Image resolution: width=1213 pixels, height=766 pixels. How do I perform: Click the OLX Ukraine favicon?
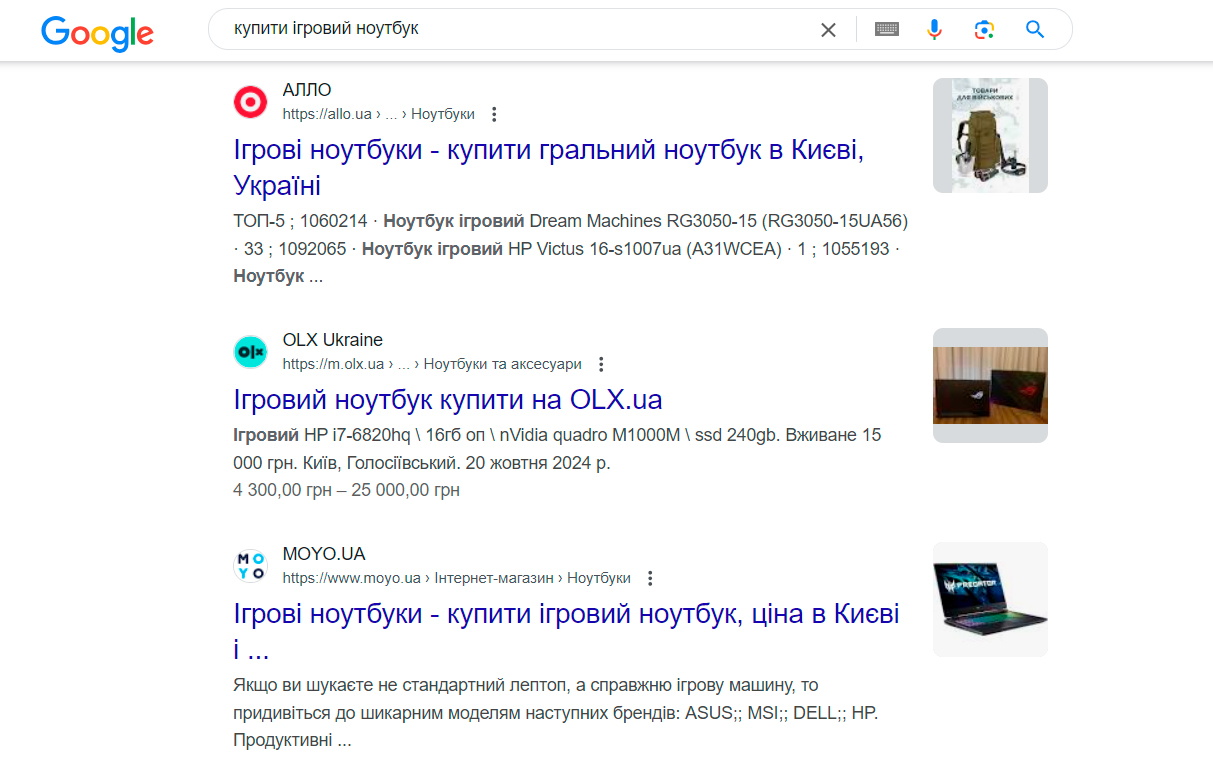[x=250, y=352]
